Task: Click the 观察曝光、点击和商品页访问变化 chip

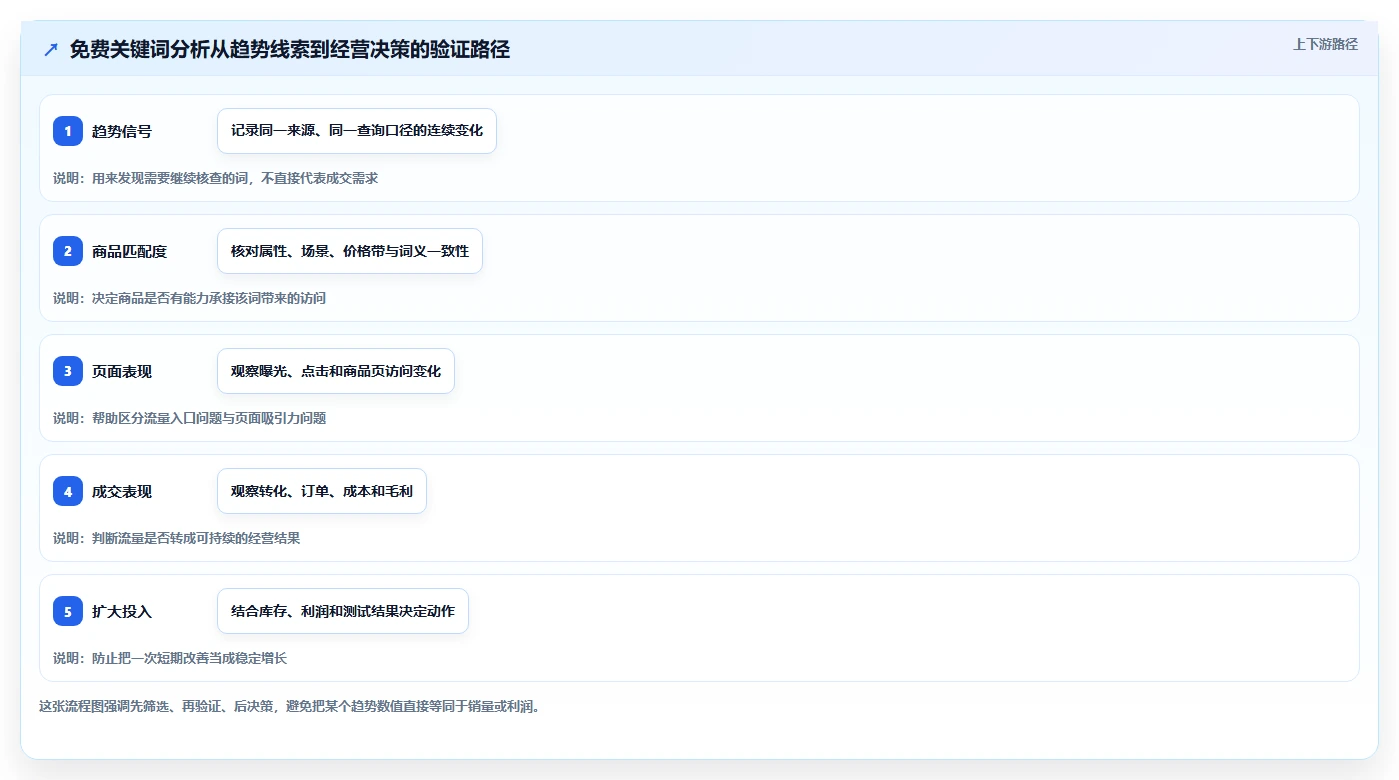Action: pyautogui.click(x=336, y=371)
